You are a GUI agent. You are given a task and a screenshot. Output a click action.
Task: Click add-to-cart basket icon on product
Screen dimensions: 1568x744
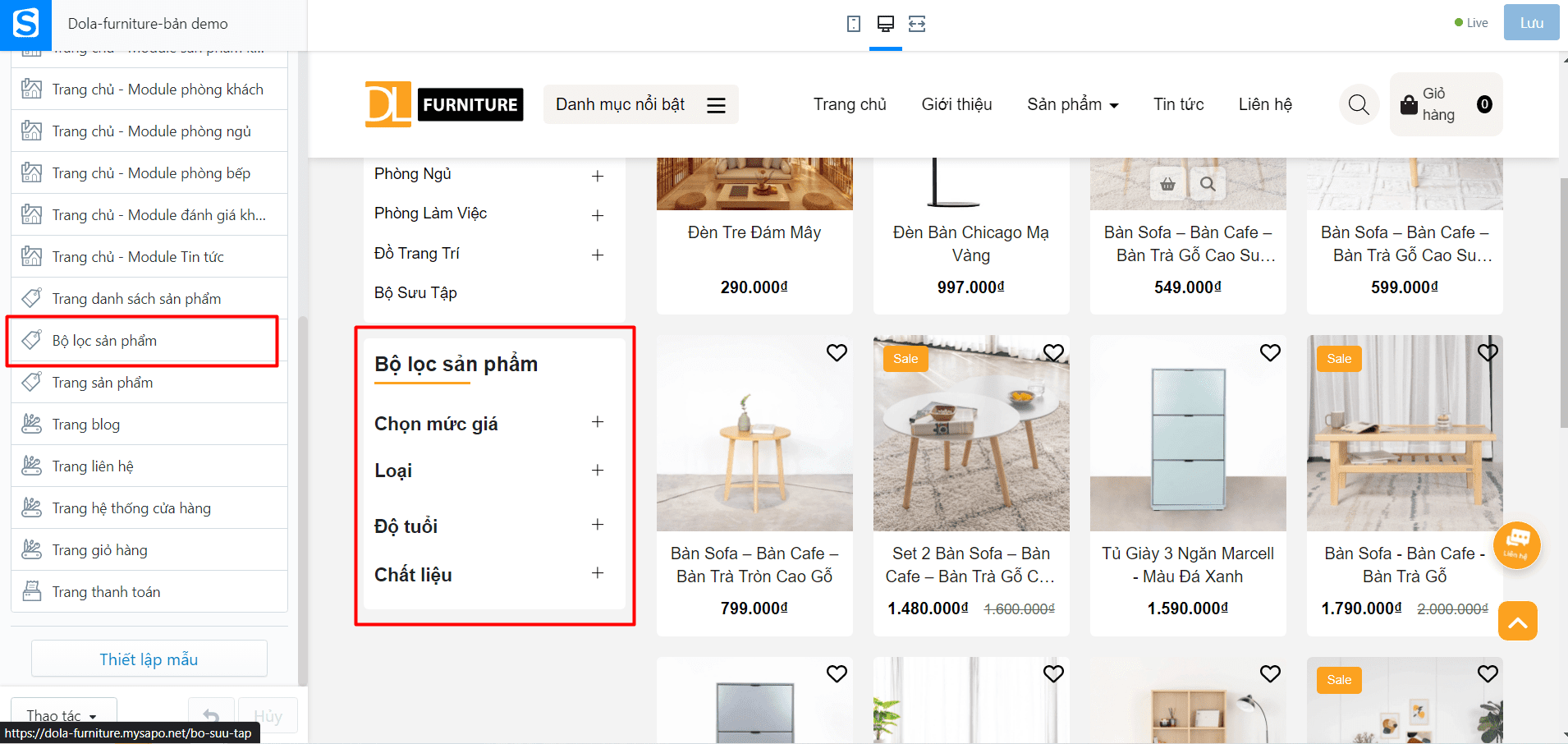click(x=1167, y=184)
